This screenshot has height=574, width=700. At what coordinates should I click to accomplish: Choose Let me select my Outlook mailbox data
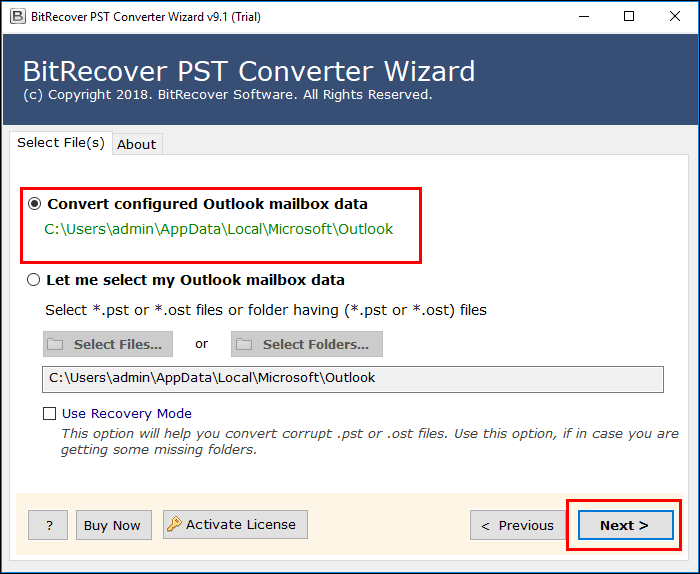tap(35, 280)
